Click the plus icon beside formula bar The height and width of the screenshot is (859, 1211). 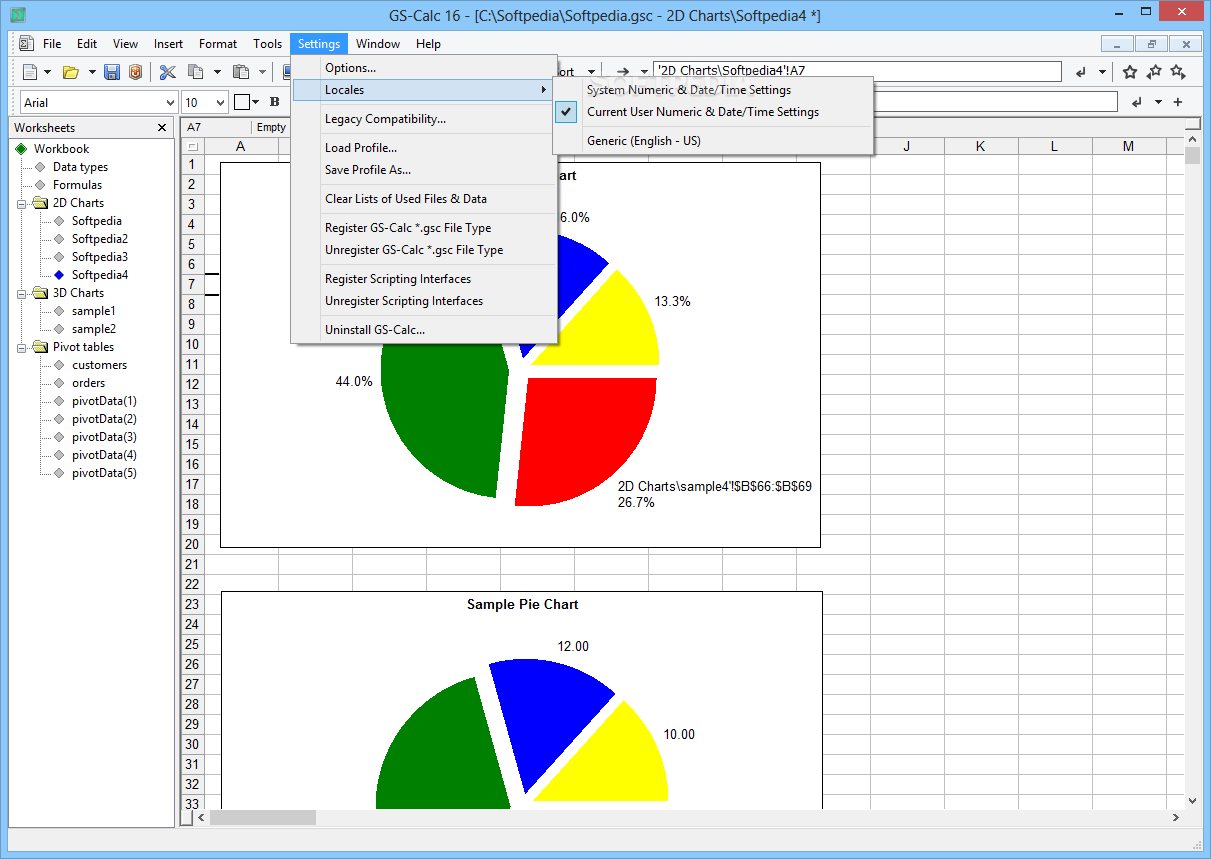click(x=1178, y=102)
